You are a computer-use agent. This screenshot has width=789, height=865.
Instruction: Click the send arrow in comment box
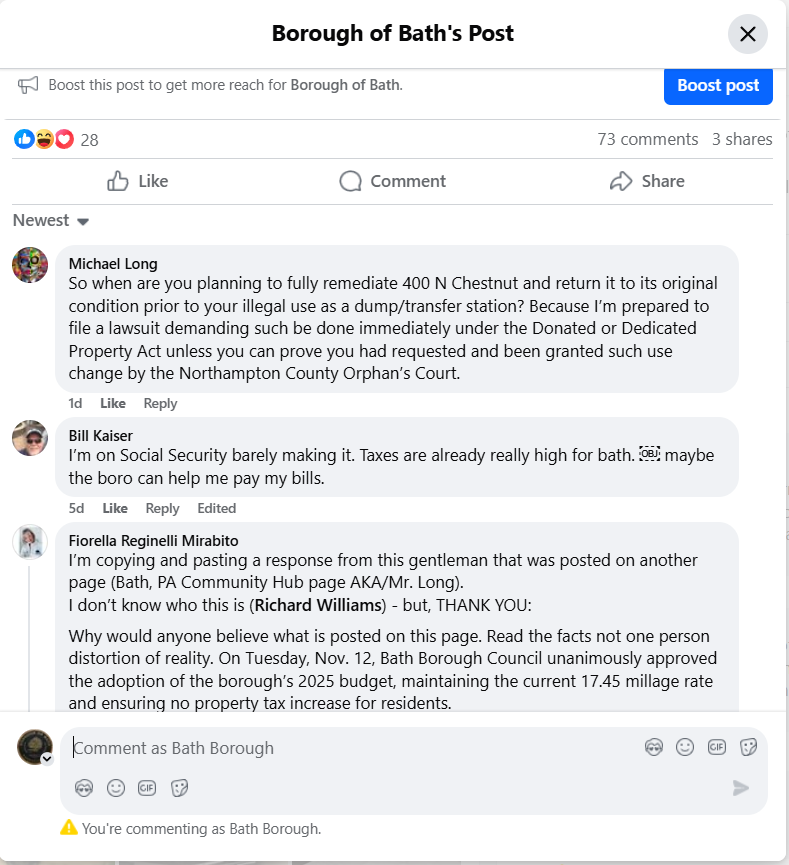coord(740,788)
